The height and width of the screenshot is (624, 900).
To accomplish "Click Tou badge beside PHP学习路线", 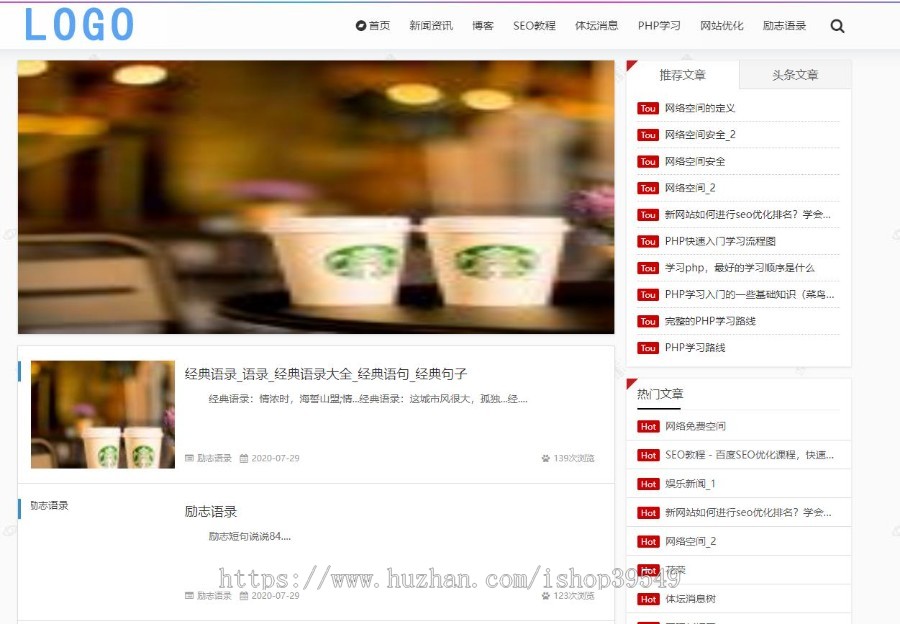I will click(x=648, y=348).
